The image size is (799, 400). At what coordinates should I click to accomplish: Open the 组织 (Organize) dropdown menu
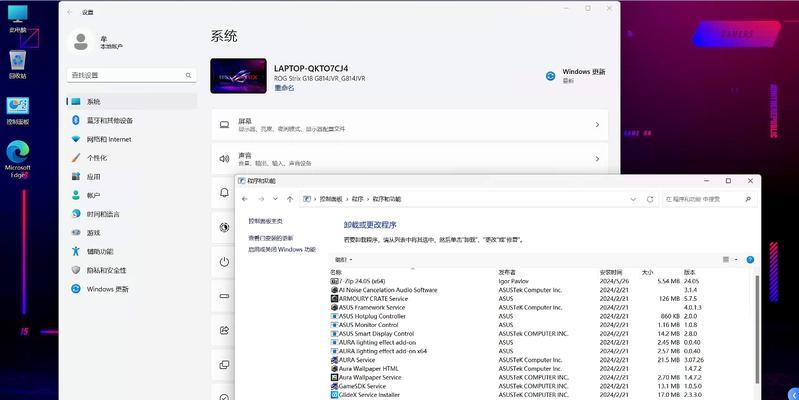(x=343, y=260)
